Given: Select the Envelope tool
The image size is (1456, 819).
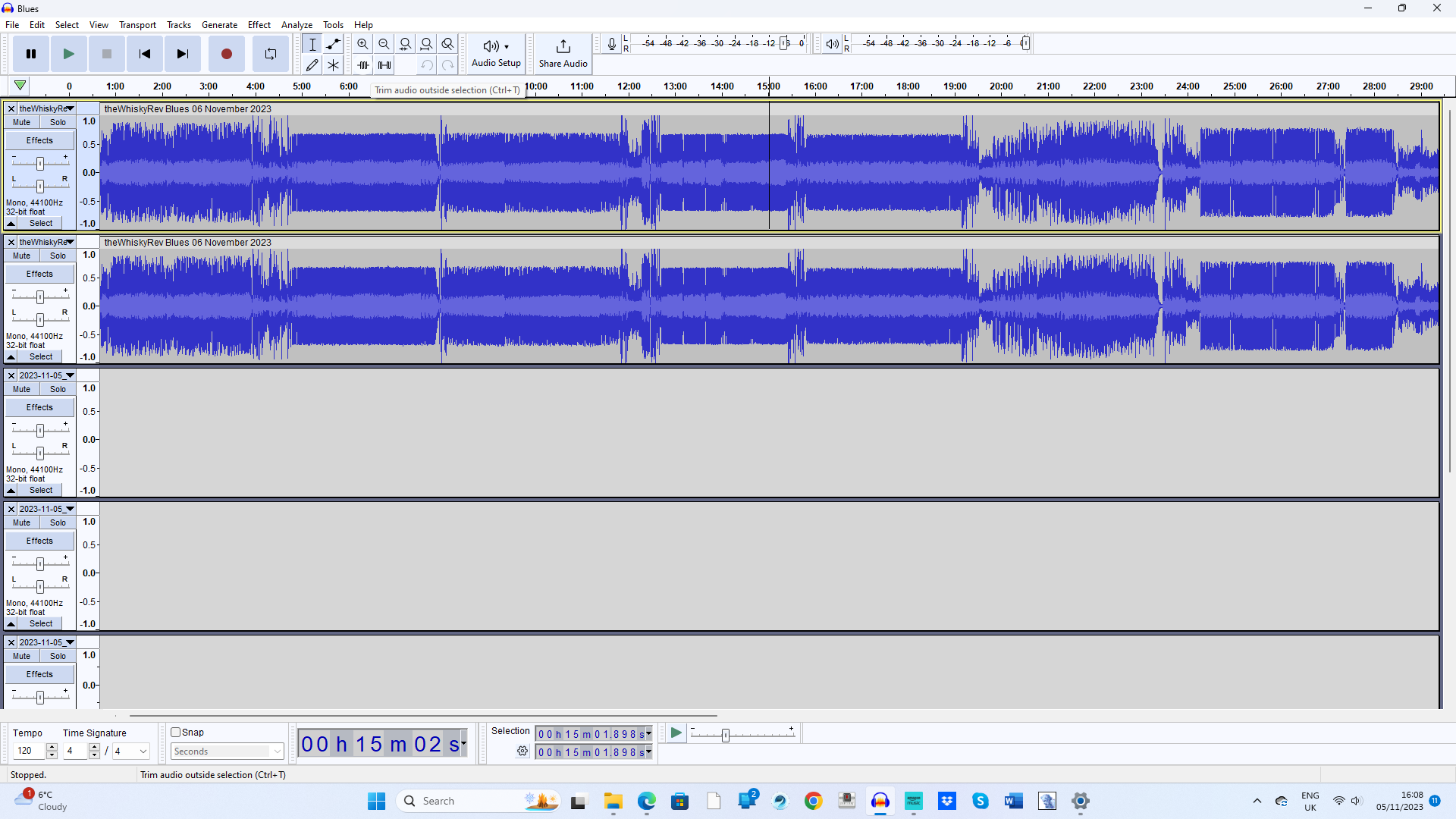Looking at the screenshot, I should pyautogui.click(x=333, y=44).
